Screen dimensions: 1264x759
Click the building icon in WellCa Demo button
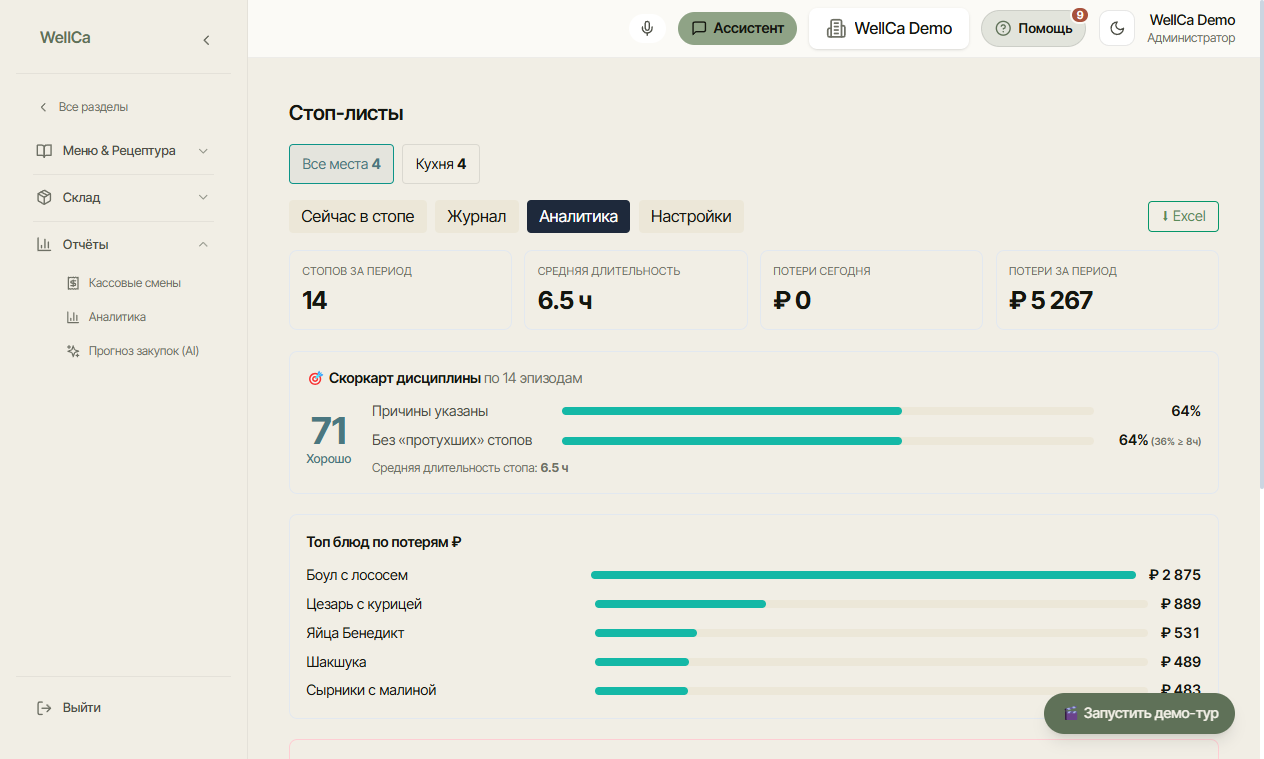(x=836, y=29)
